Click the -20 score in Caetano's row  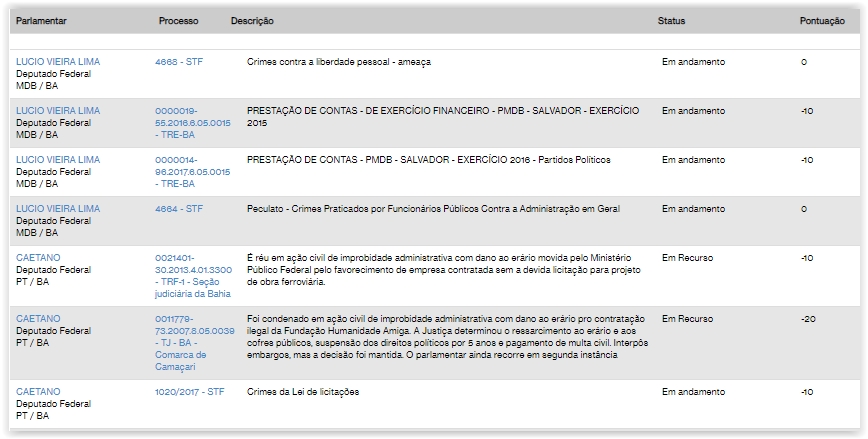tap(807, 319)
